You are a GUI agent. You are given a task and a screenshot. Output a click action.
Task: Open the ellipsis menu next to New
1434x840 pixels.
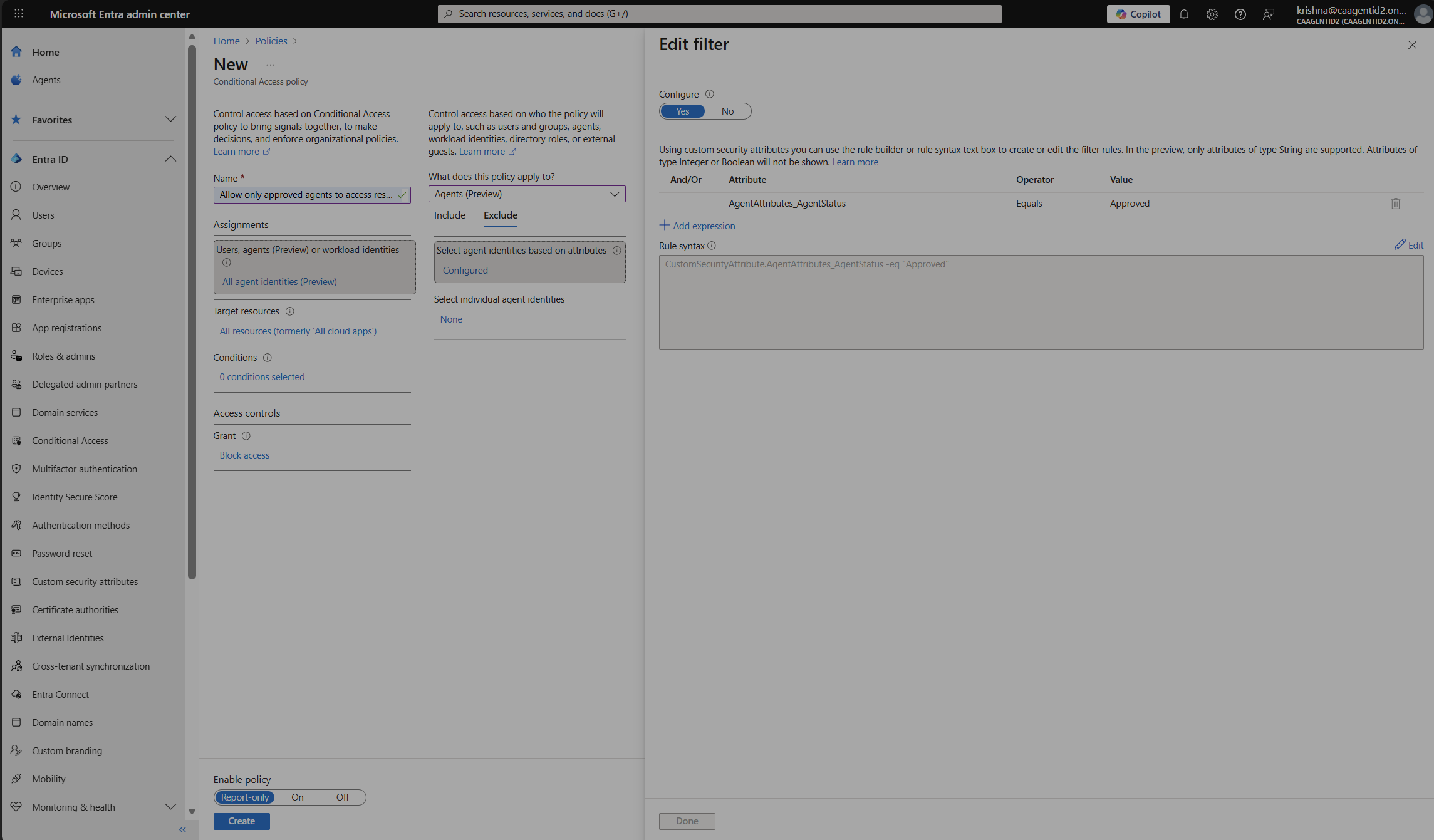click(270, 65)
